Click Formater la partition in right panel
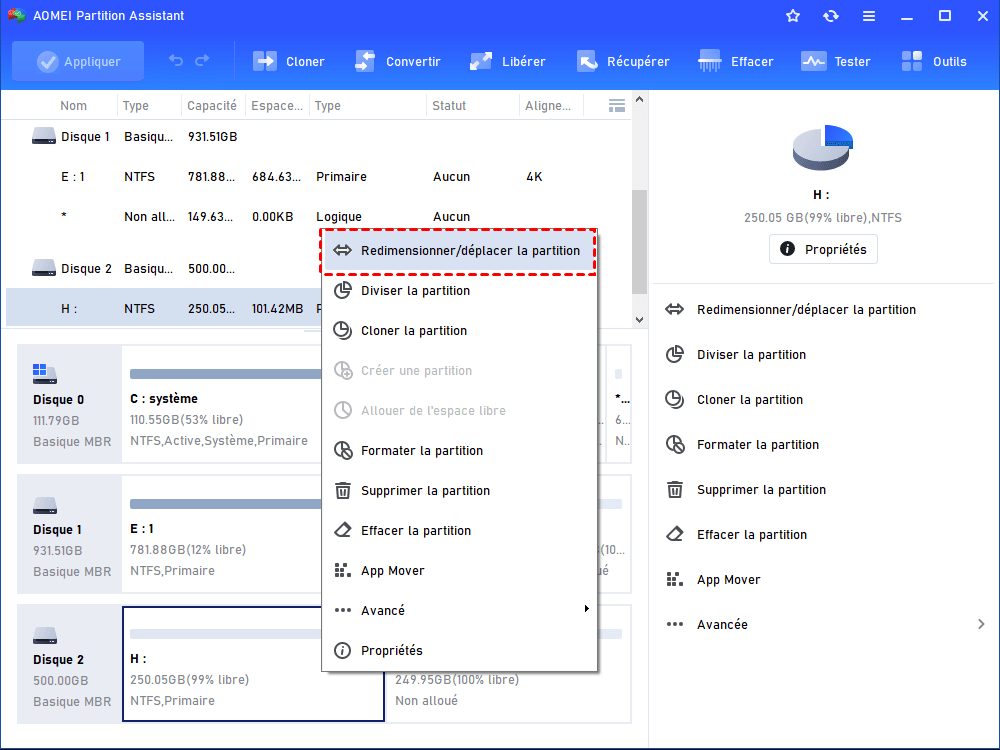 click(x=758, y=445)
